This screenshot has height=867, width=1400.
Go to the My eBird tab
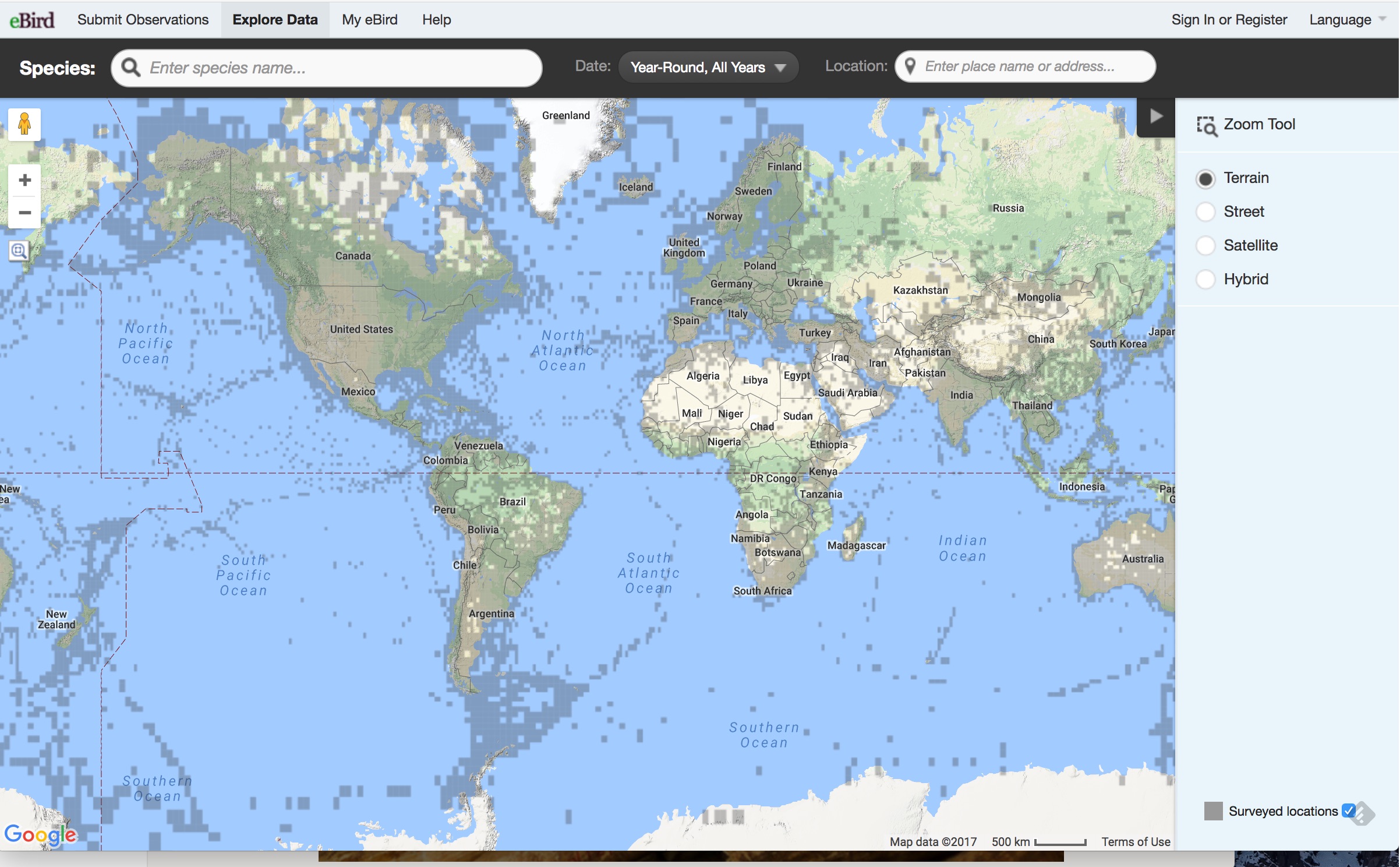pyautogui.click(x=369, y=20)
